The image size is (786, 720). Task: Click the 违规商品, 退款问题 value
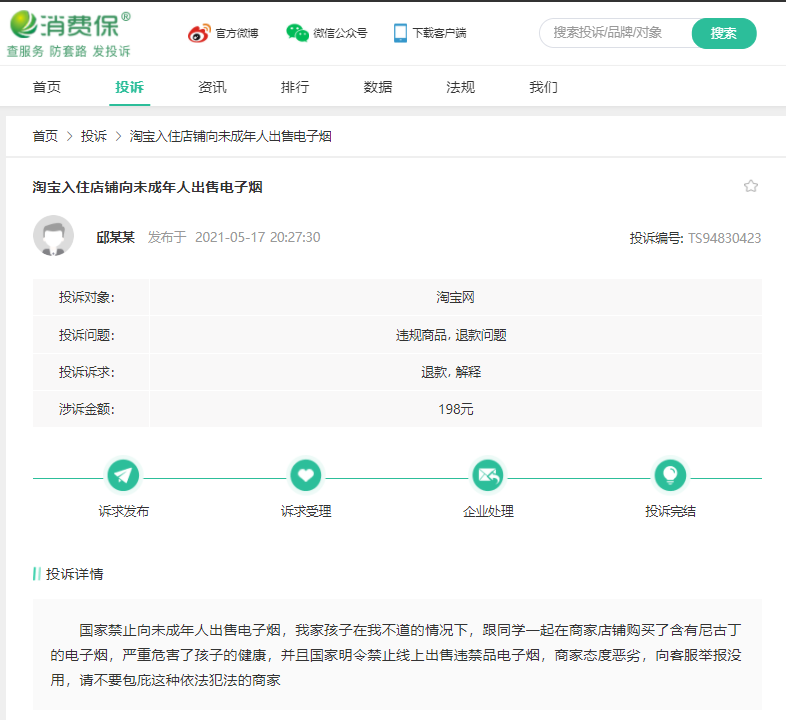coord(451,335)
